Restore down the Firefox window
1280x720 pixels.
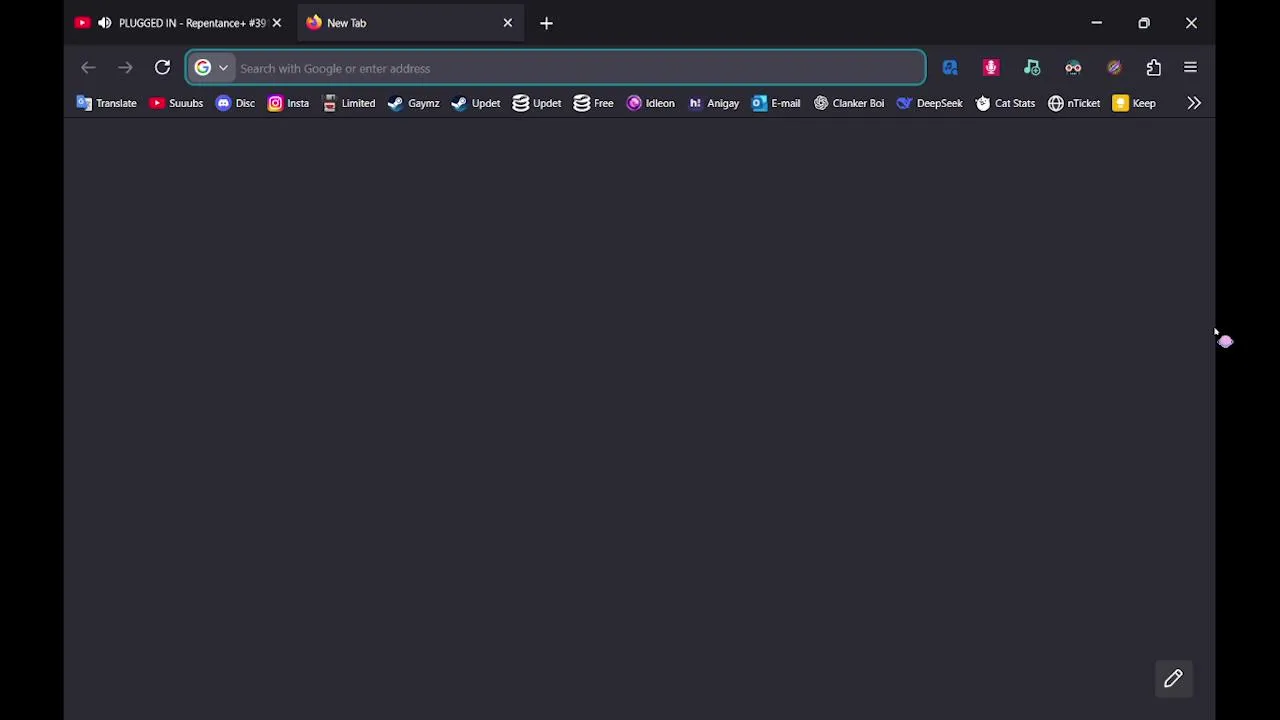pos(1144,23)
